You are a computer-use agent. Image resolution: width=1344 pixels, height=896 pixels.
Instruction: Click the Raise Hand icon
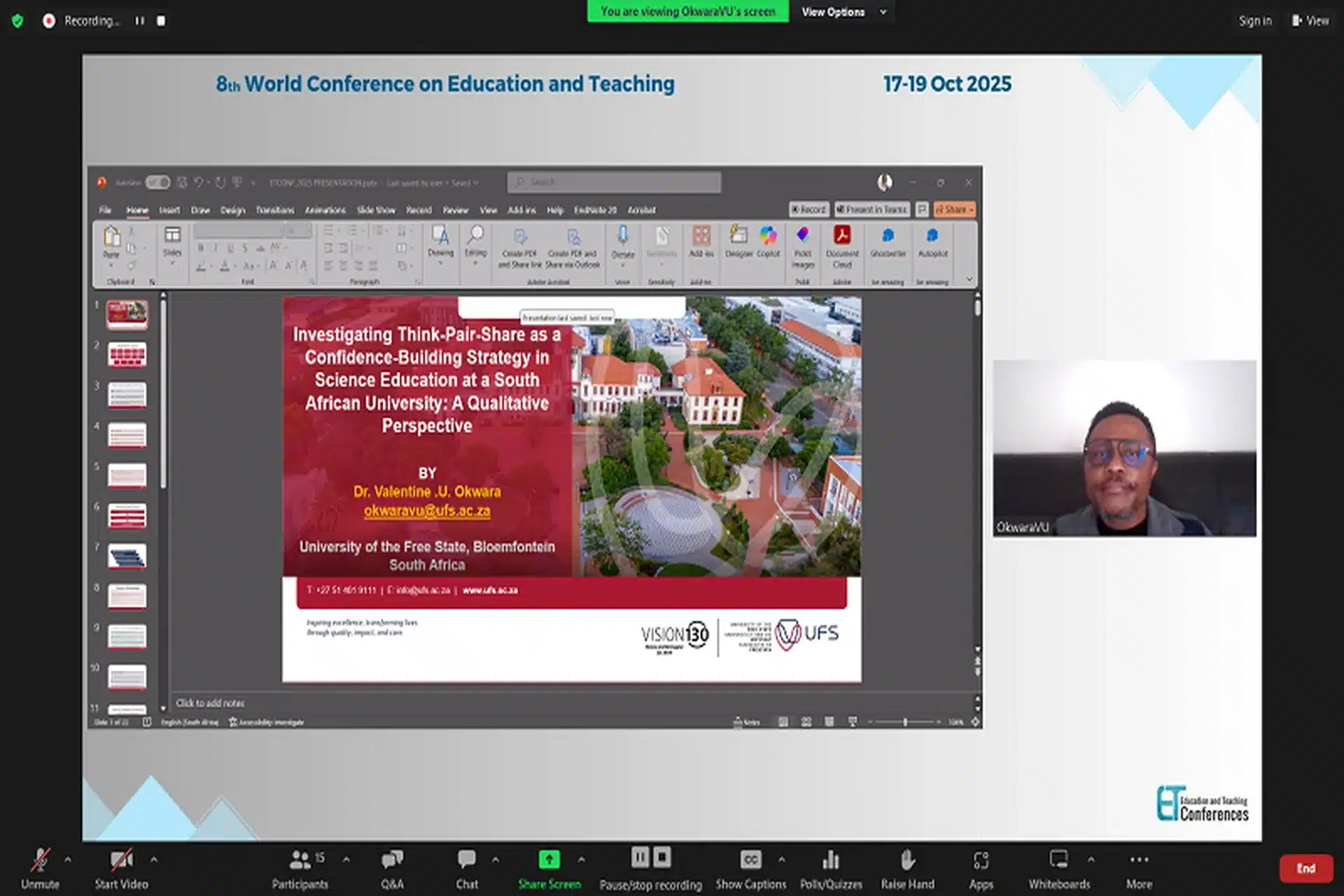point(907,860)
